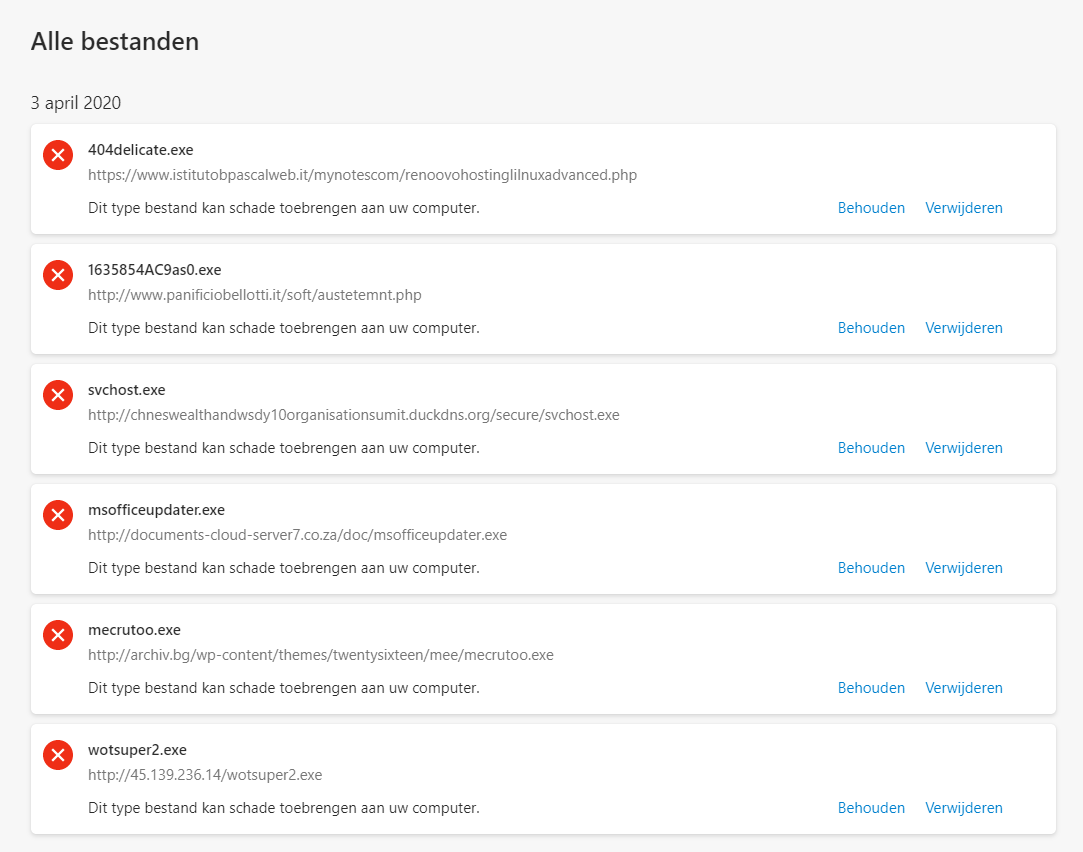Keep the wotsuper2.exe file with Behouden
Image resolution: width=1083 pixels, height=852 pixels.
tap(871, 808)
